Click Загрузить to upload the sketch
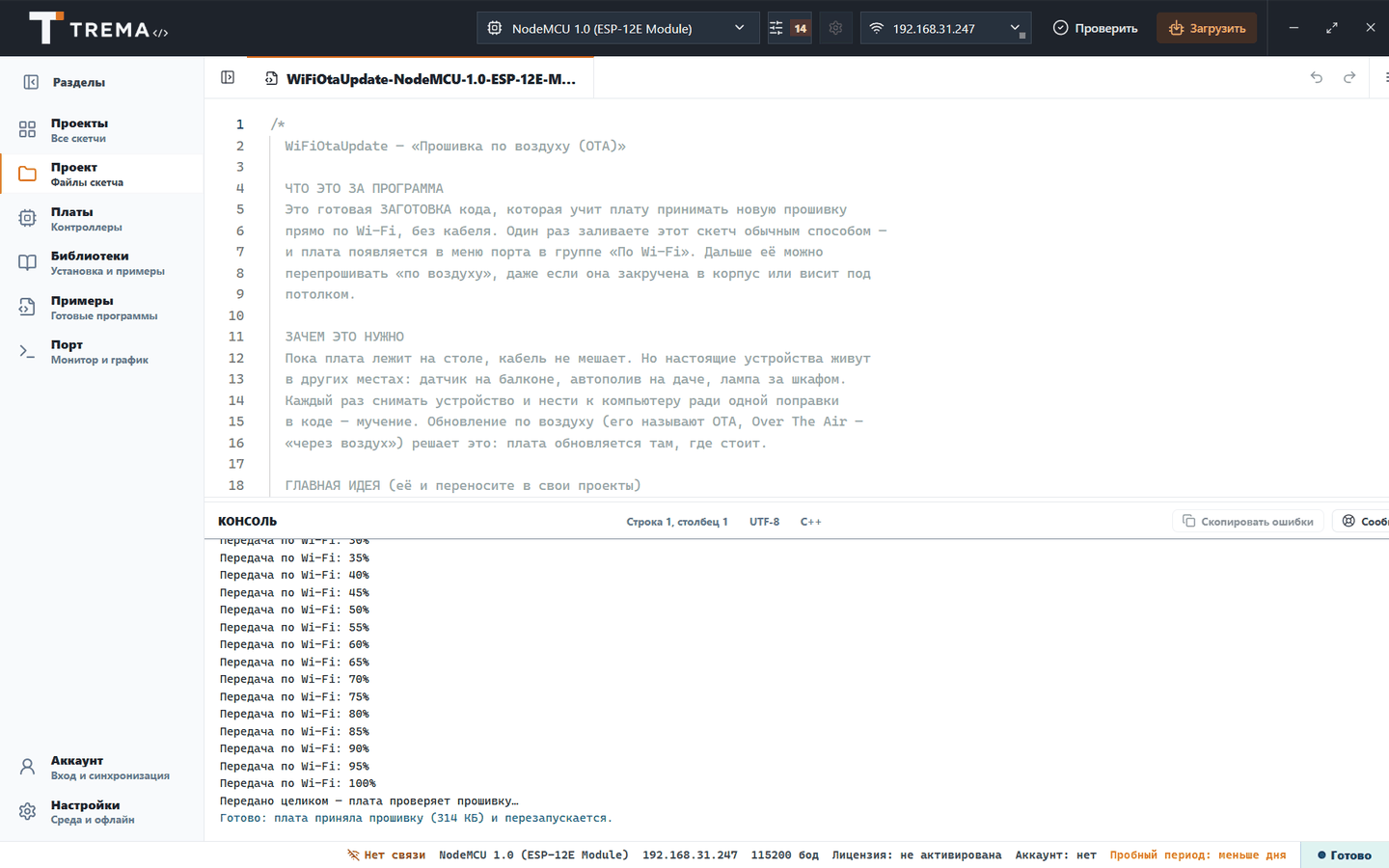 1207,28
